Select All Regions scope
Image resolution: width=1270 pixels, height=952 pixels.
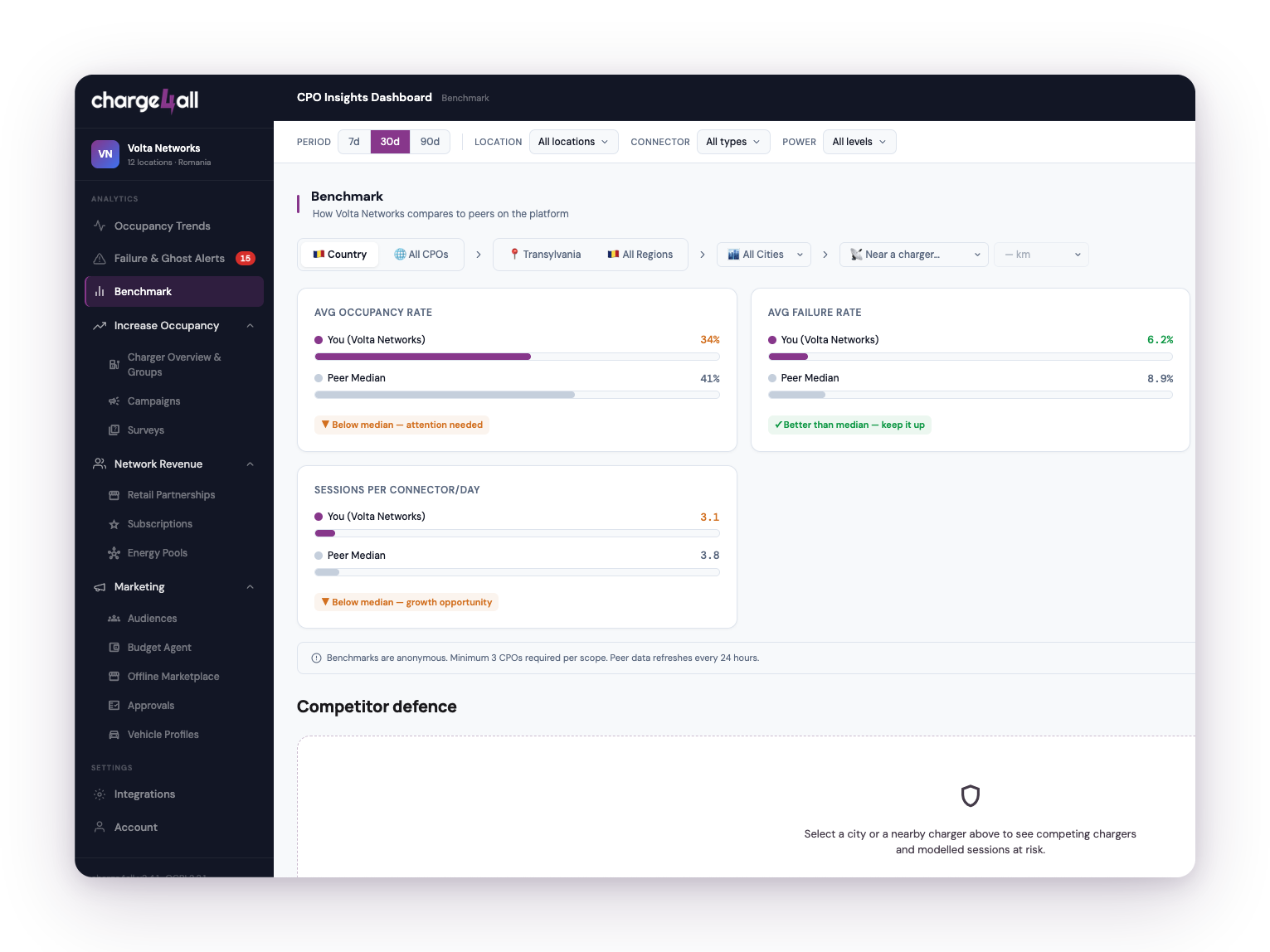pyautogui.click(x=640, y=255)
